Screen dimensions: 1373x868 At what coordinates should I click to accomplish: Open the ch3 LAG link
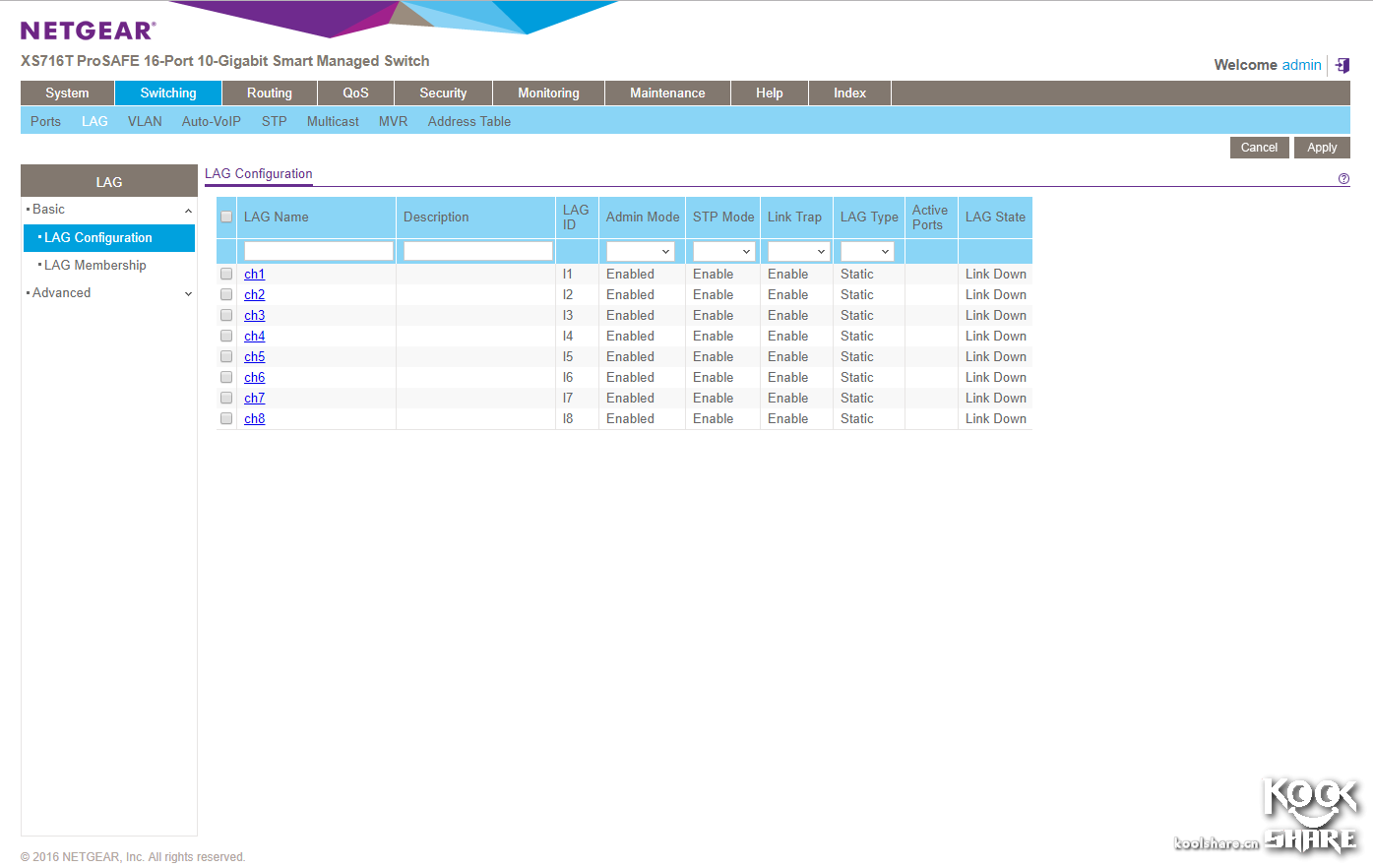coord(254,315)
